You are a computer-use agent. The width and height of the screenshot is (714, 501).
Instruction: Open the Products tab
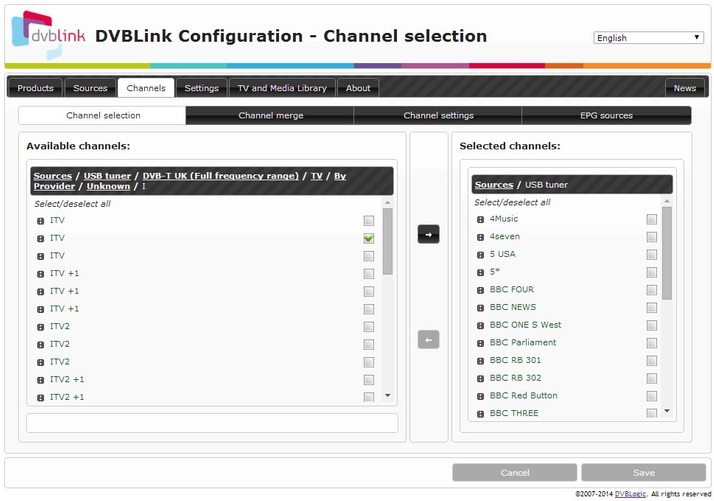pyautogui.click(x=36, y=88)
